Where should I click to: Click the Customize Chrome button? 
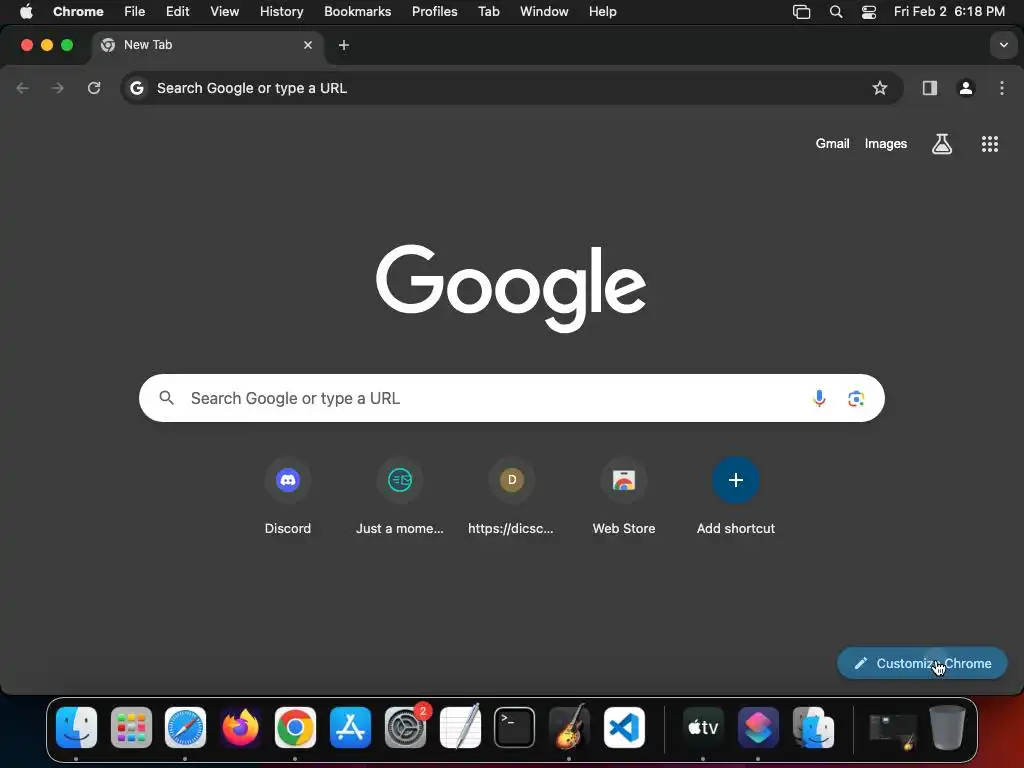pyautogui.click(x=922, y=664)
